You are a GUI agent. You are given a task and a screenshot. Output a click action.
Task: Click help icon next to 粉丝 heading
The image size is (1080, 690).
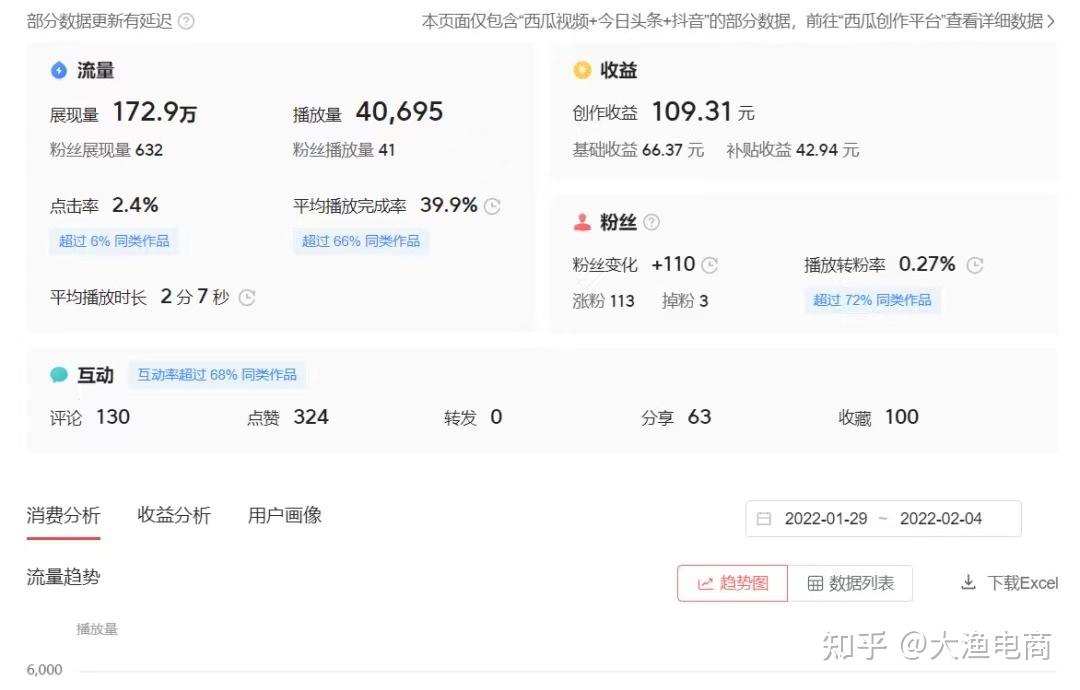(651, 222)
